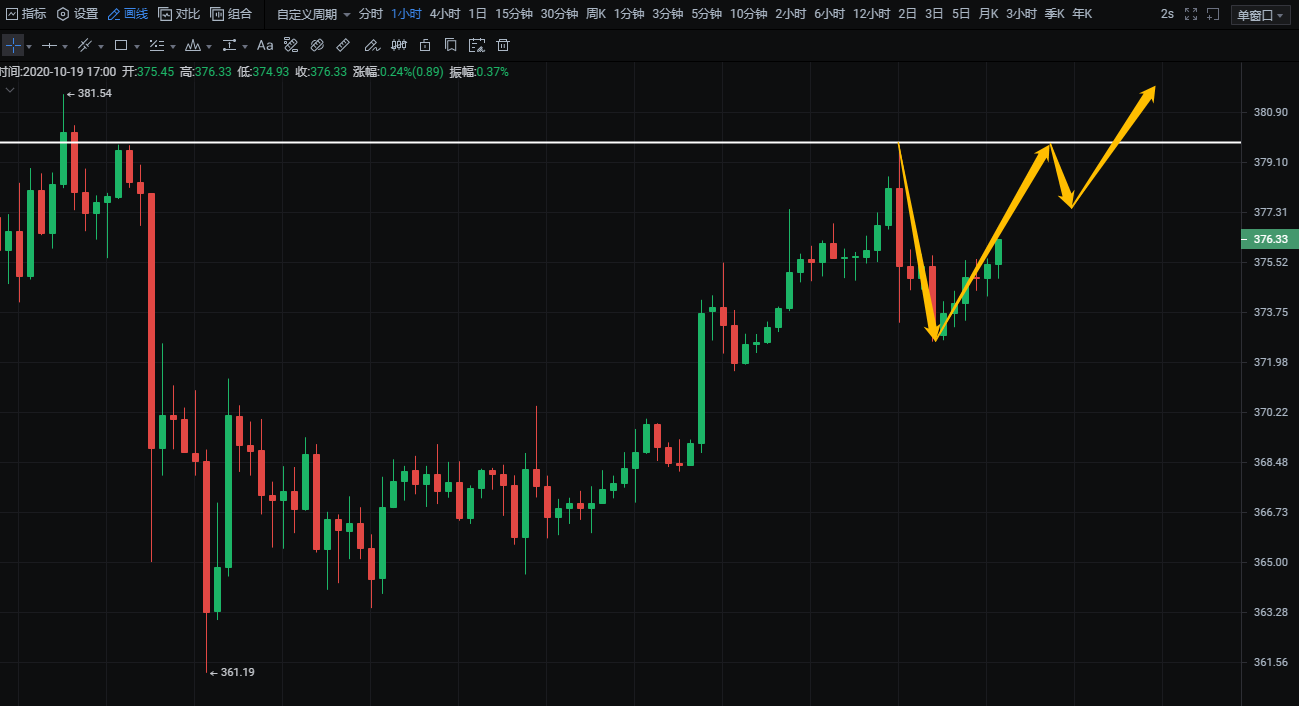Click the text annotation (Aa) tool
The height and width of the screenshot is (706, 1299).
[265, 46]
